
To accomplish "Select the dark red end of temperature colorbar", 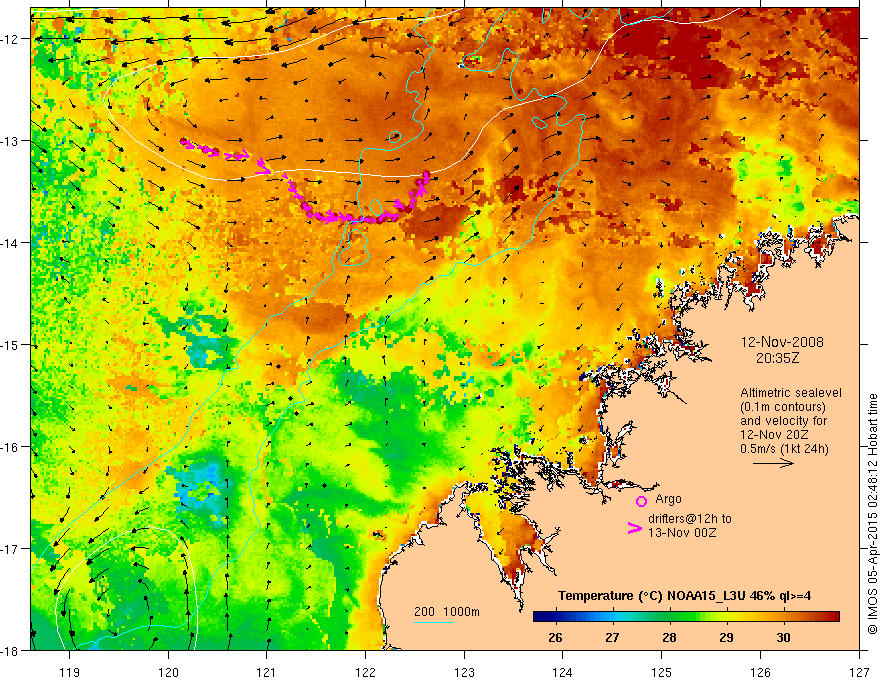I will pyautogui.click(x=833, y=617).
